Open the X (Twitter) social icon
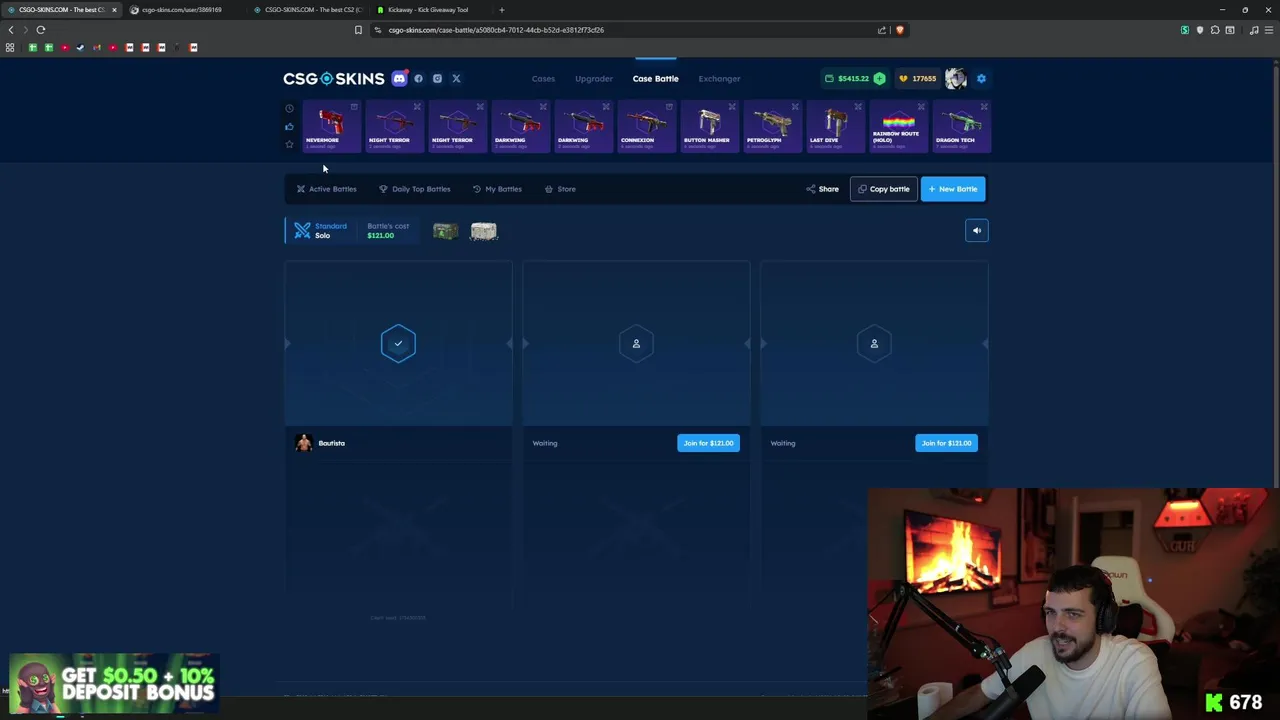Image resolution: width=1280 pixels, height=720 pixels. pyautogui.click(x=456, y=78)
